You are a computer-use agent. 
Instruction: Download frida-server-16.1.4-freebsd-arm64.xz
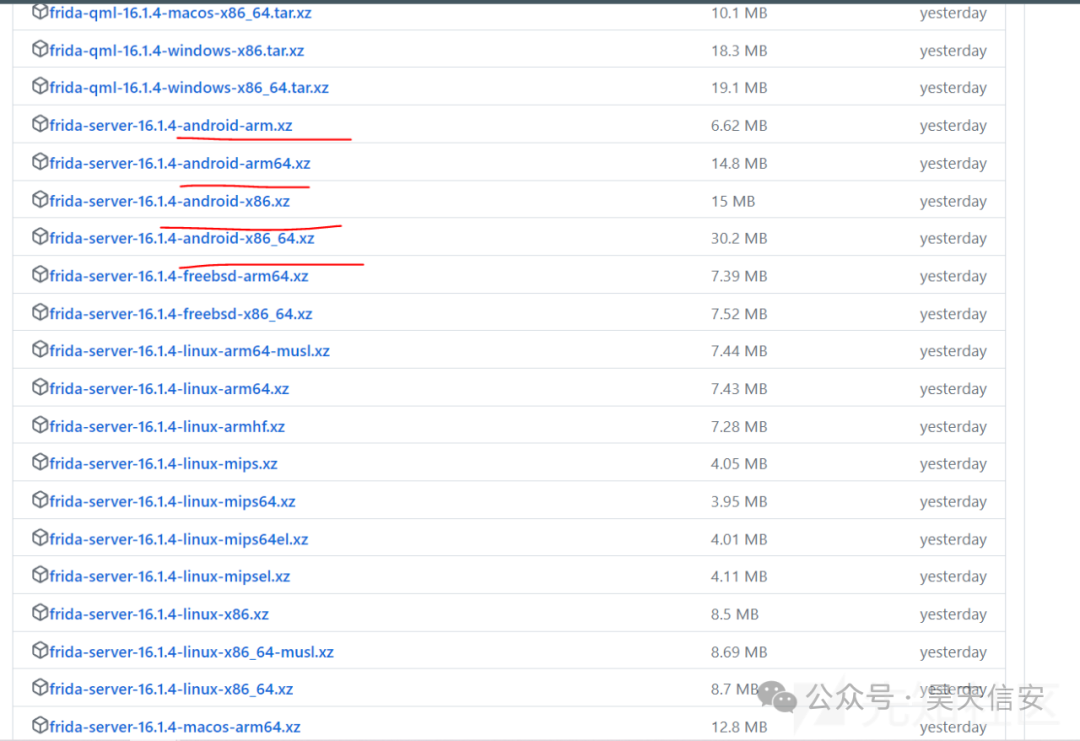(179, 276)
